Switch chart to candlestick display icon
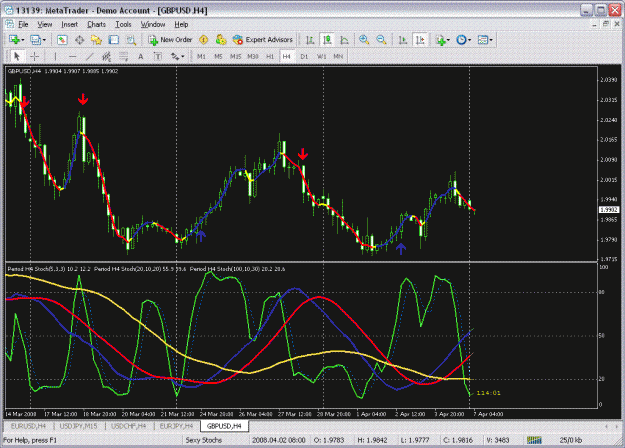The width and height of the screenshot is (625, 448). (x=327, y=40)
